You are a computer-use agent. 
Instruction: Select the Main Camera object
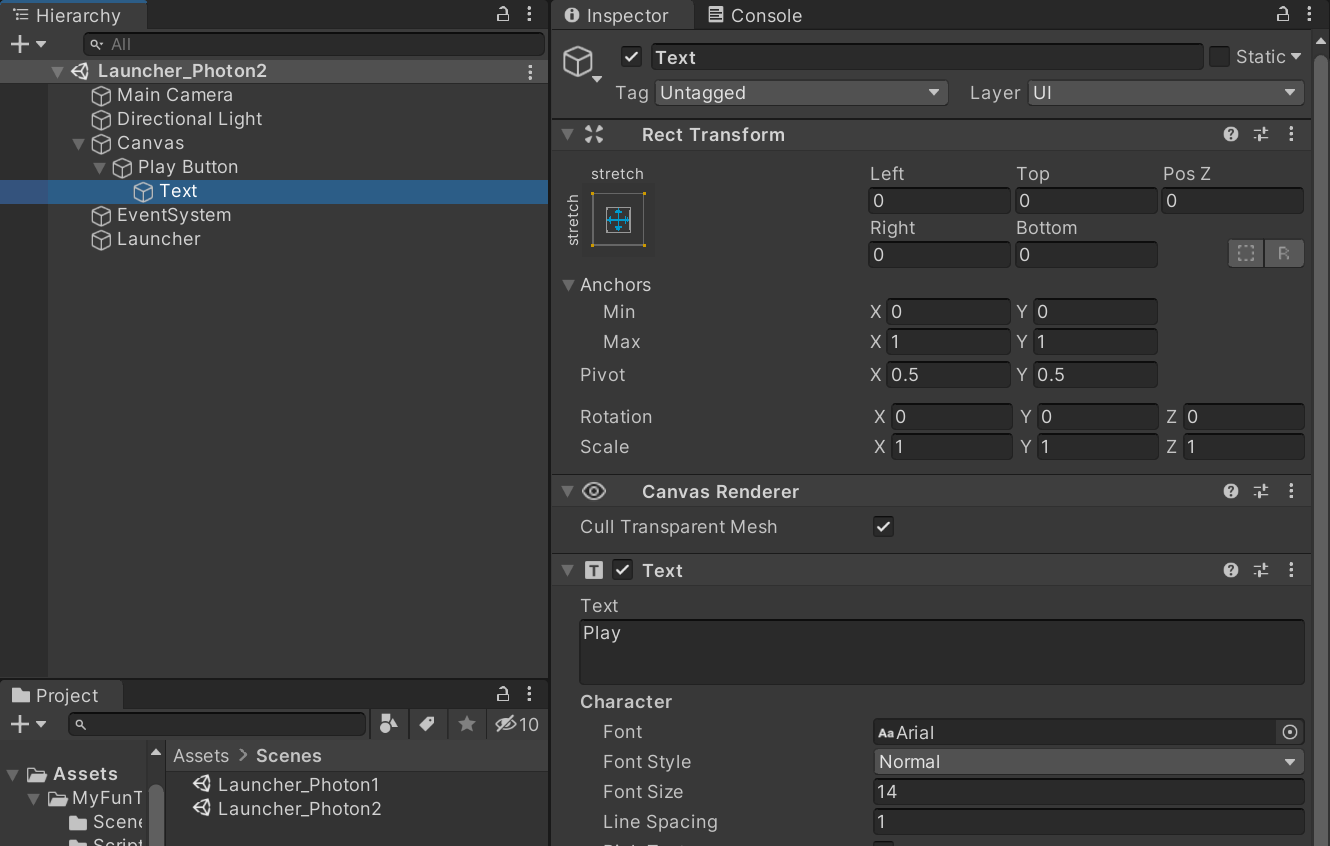coord(175,95)
